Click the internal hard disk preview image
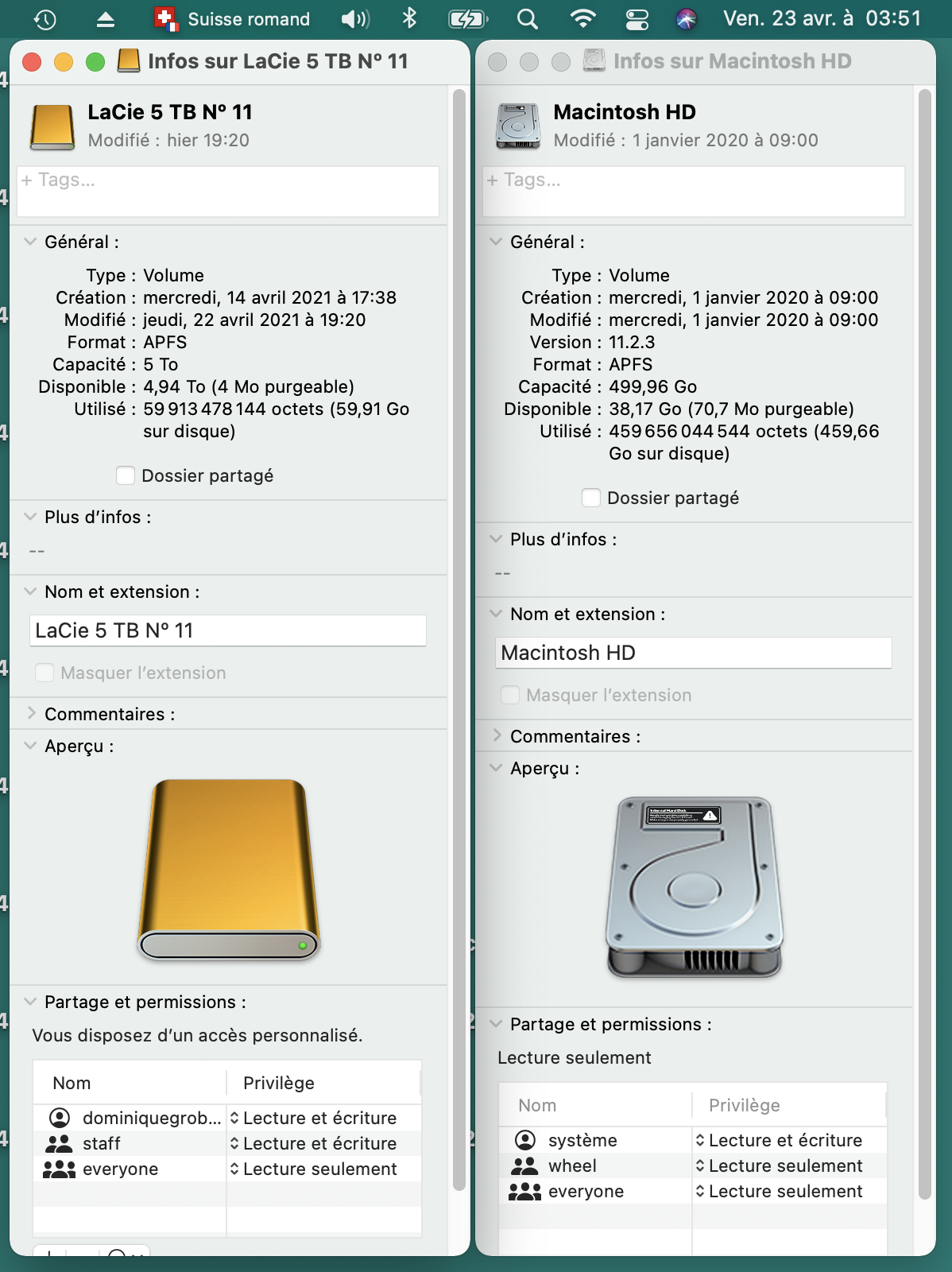 tap(694, 888)
